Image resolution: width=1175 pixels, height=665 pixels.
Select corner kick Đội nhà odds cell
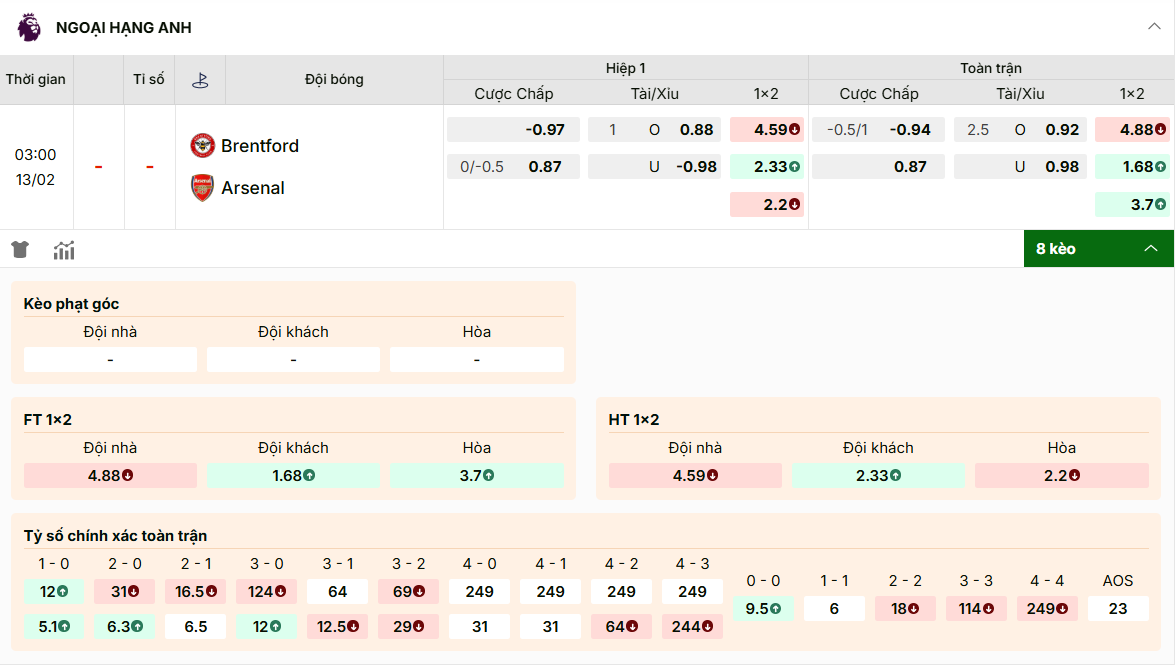click(x=110, y=360)
